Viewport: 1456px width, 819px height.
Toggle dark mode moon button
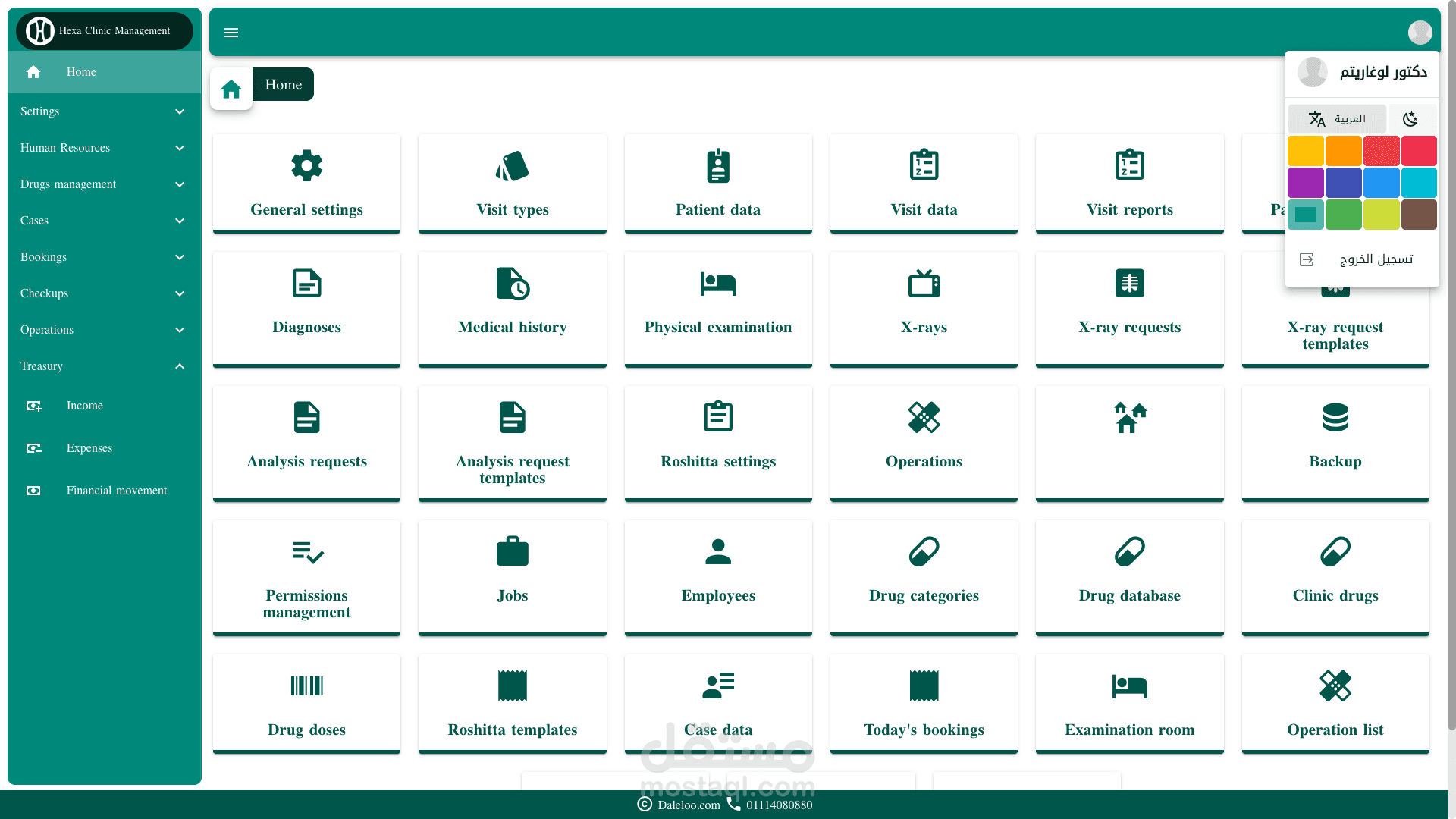[1410, 119]
